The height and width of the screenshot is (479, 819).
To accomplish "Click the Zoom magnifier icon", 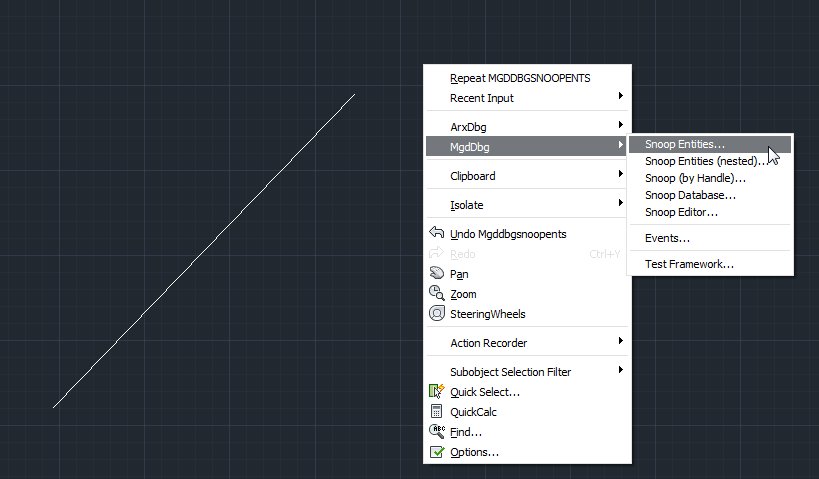I will click(x=437, y=293).
